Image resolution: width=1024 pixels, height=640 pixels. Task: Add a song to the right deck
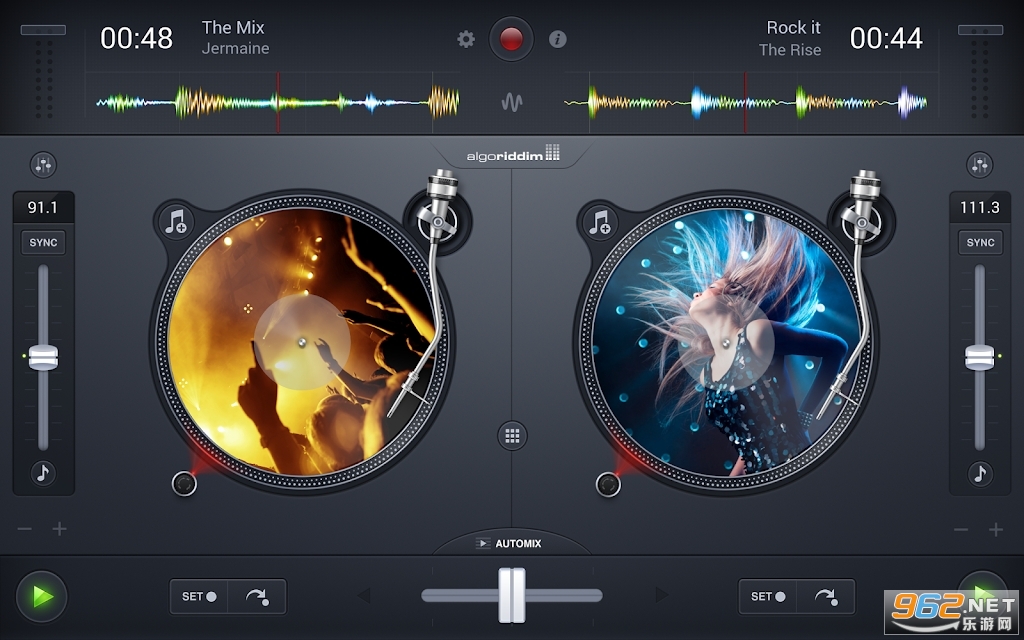click(x=600, y=221)
